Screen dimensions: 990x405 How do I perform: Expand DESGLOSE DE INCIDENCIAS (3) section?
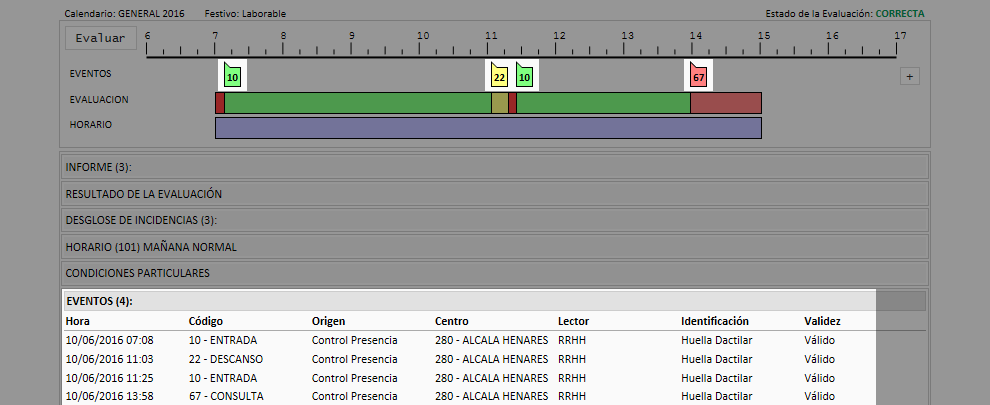tap(496, 221)
